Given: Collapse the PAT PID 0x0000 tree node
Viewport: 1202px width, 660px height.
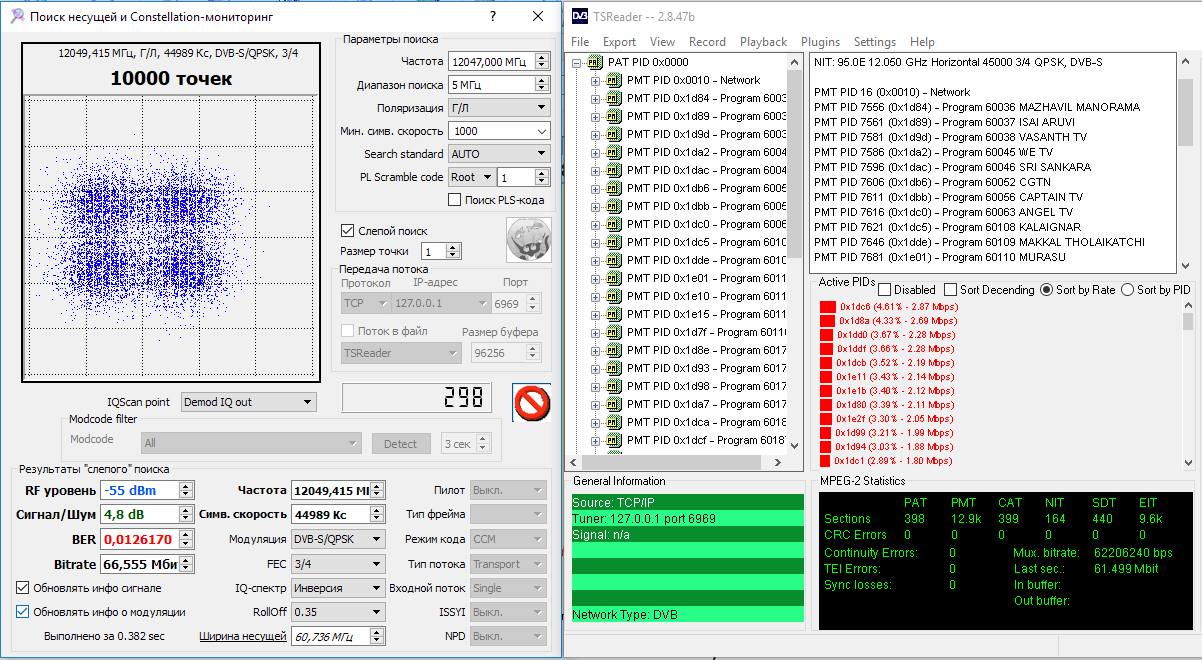Looking at the screenshot, I should coord(578,62).
